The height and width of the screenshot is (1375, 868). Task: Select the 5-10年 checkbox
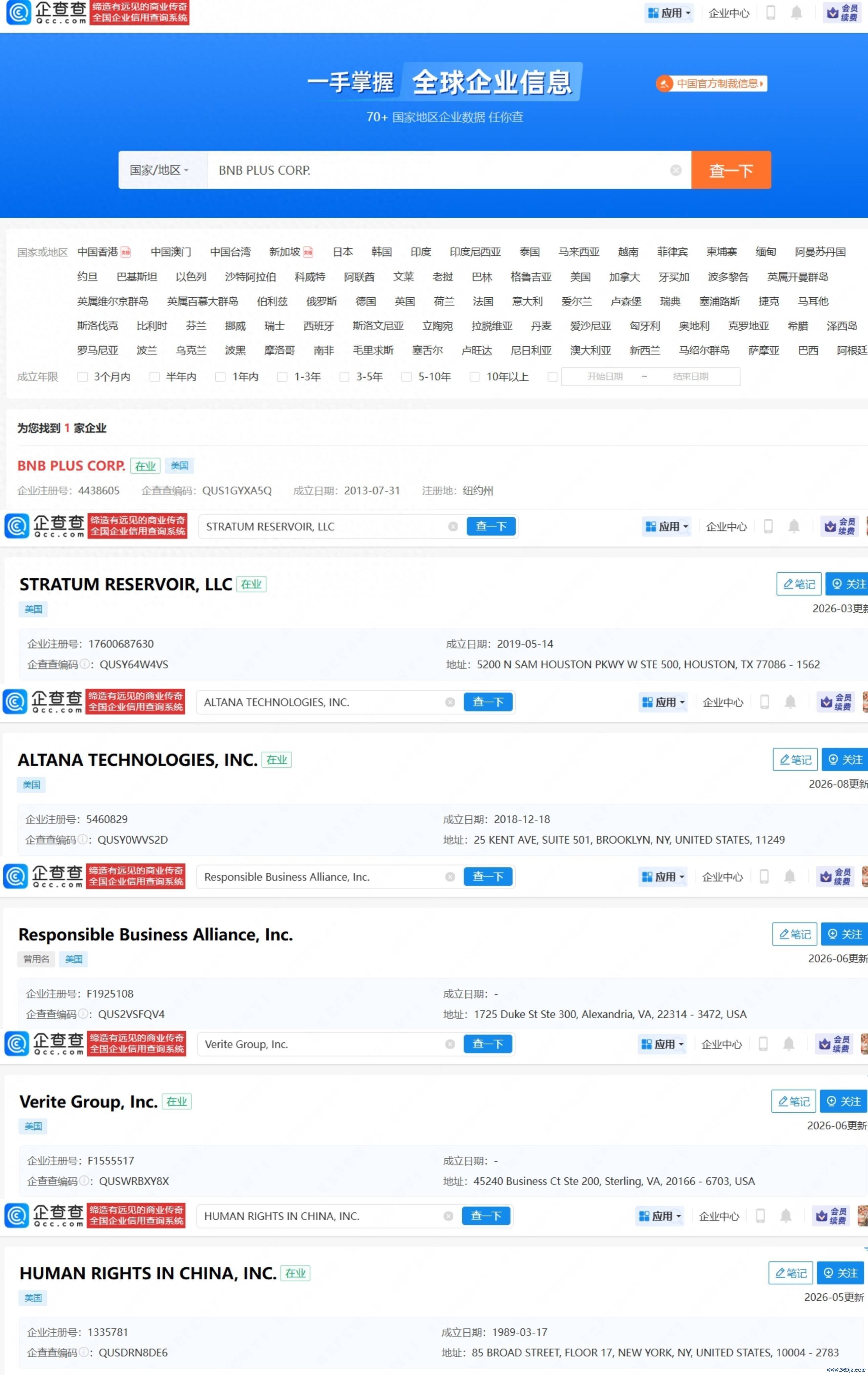tap(406, 377)
